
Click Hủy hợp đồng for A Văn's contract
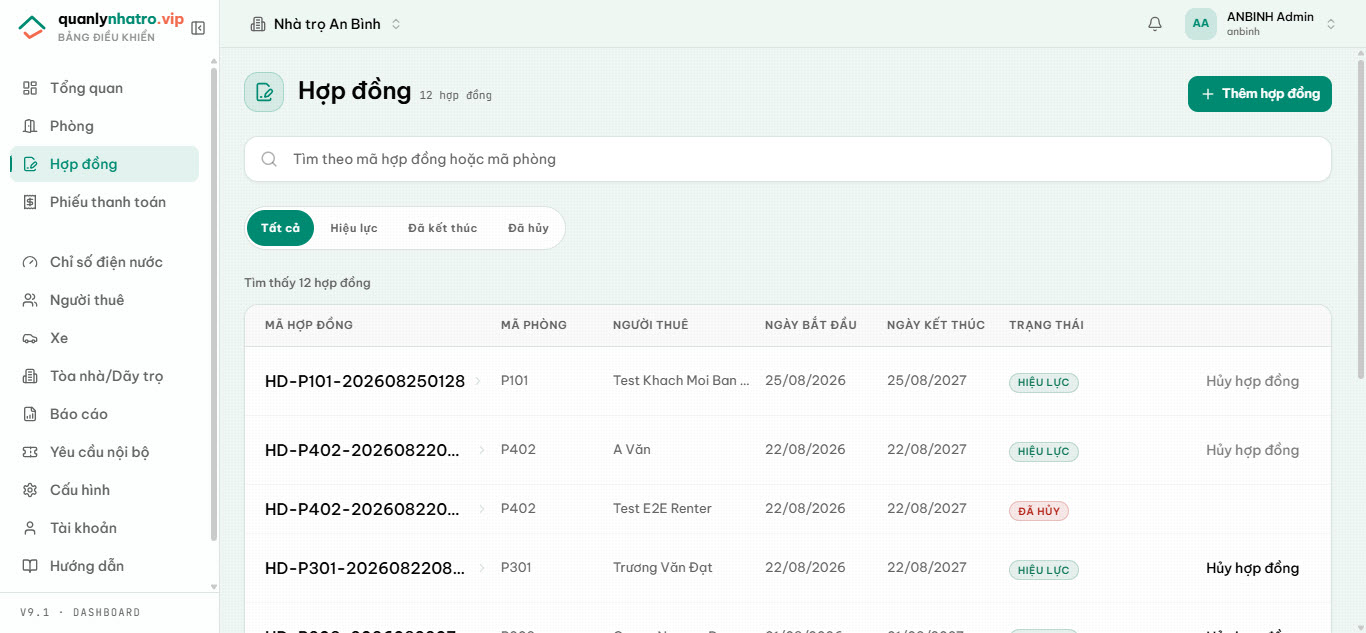(1253, 450)
